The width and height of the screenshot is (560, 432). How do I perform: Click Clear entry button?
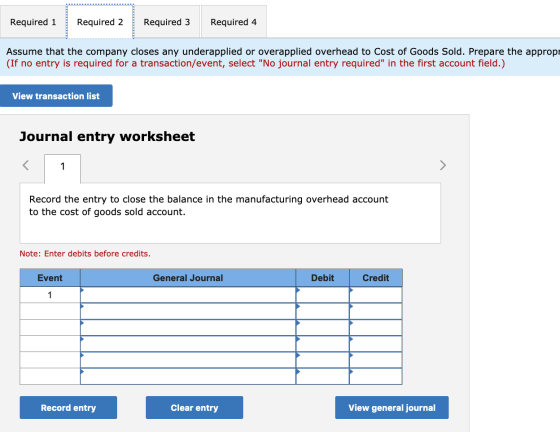194,407
